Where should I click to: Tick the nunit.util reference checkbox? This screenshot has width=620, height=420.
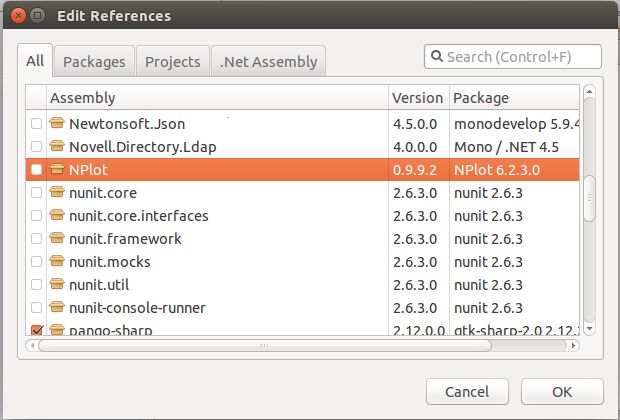click(37, 285)
